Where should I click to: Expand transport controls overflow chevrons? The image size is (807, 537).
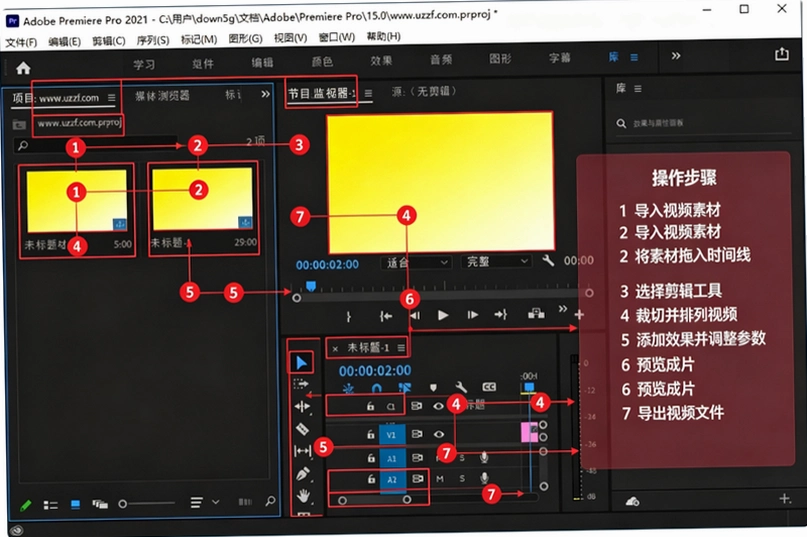pyautogui.click(x=563, y=308)
